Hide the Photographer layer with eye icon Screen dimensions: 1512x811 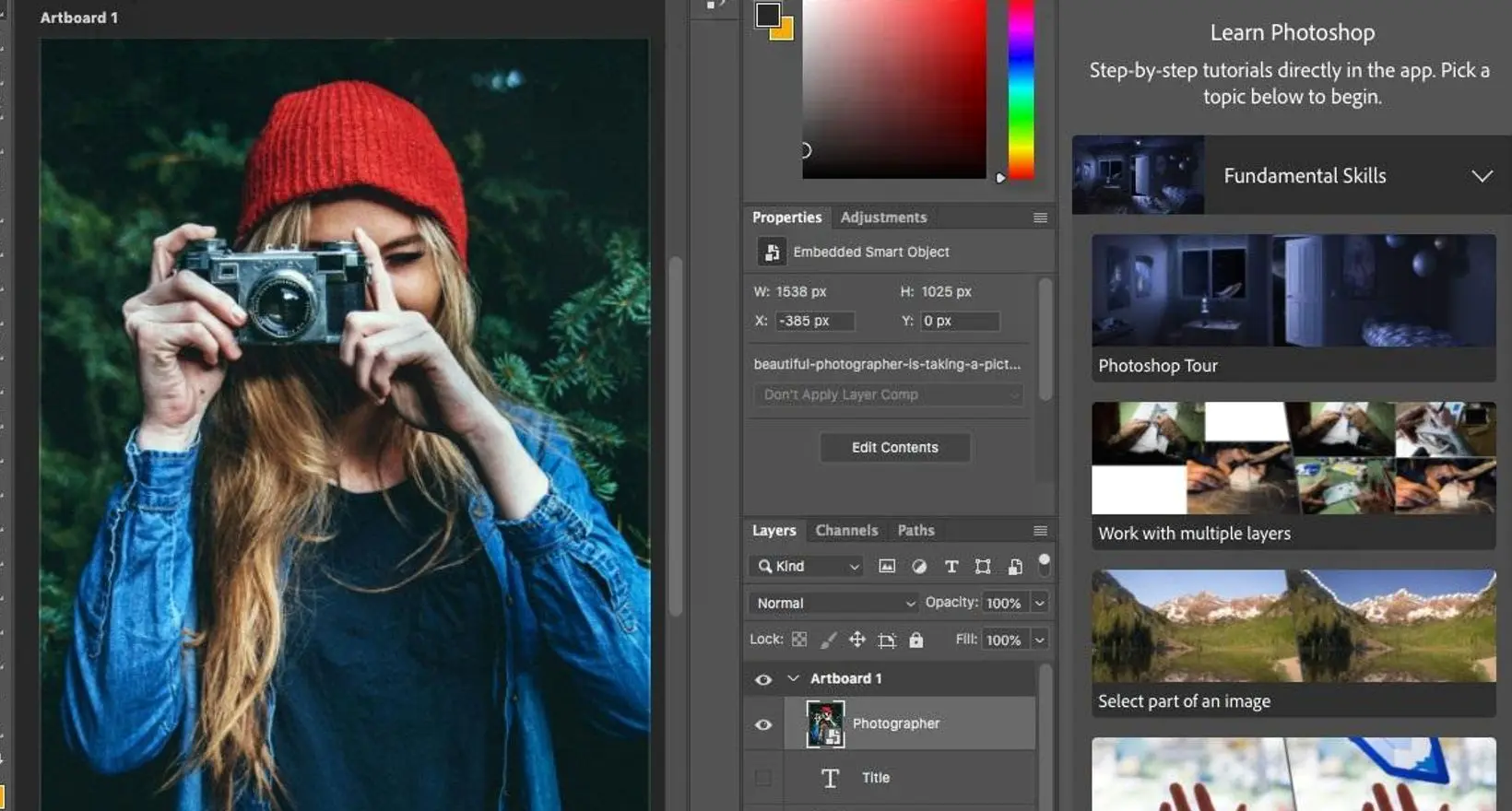click(x=763, y=724)
